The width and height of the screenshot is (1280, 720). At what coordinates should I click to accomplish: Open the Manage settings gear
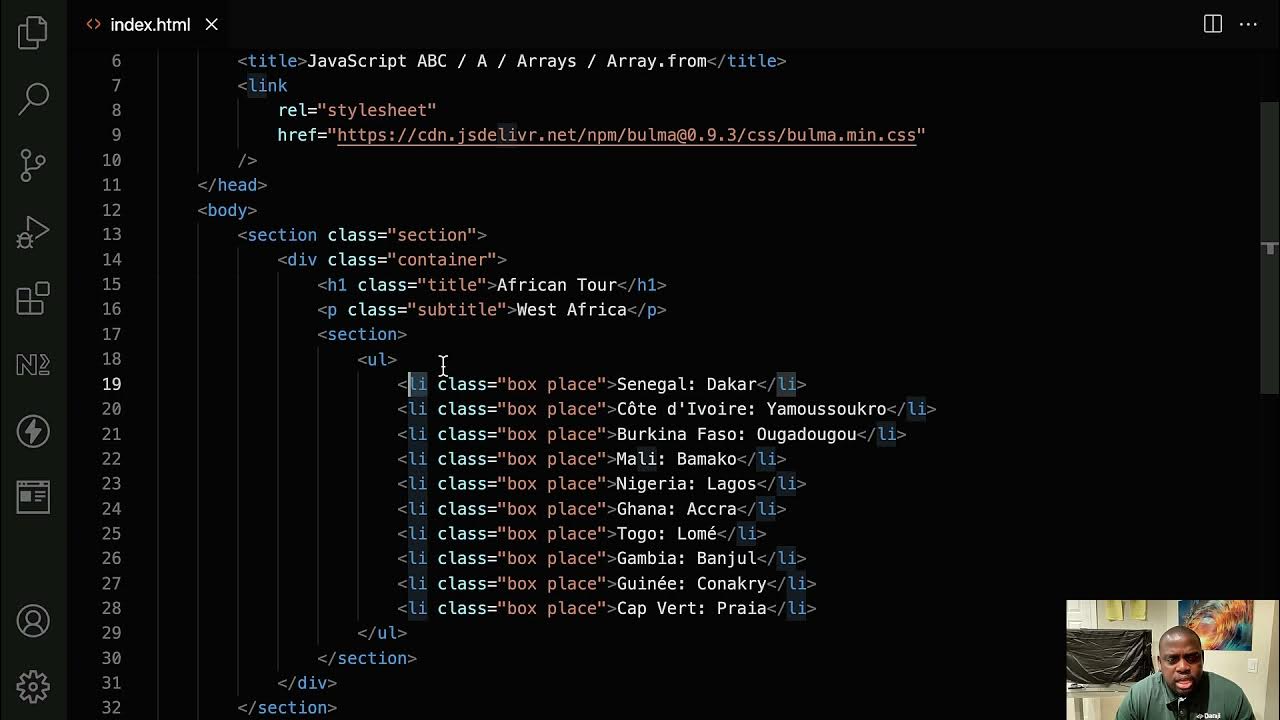tap(33, 687)
